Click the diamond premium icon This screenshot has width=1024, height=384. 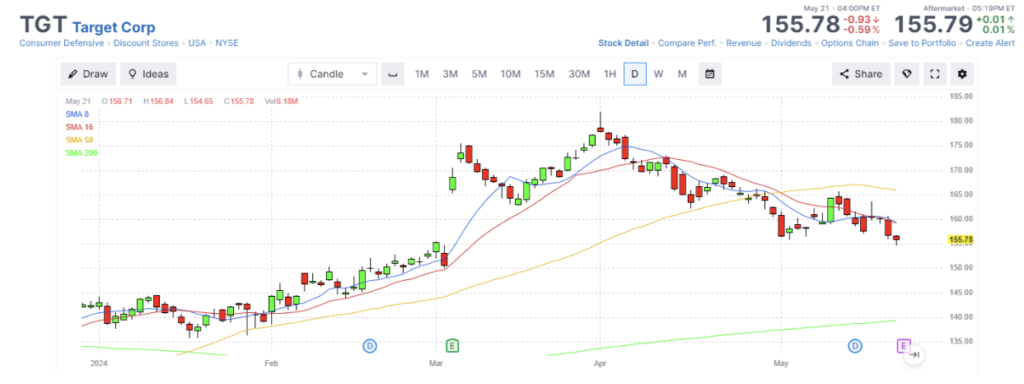pos(906,74)
